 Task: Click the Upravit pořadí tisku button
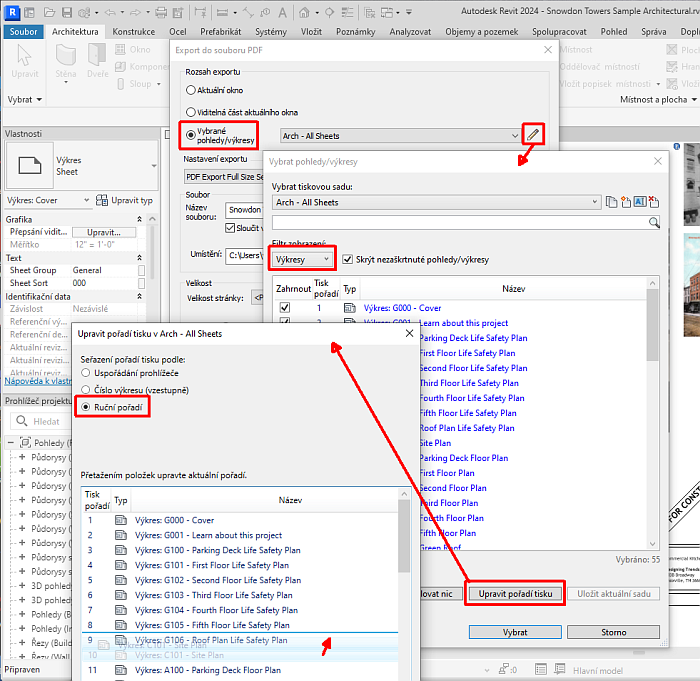pos(515,594)
